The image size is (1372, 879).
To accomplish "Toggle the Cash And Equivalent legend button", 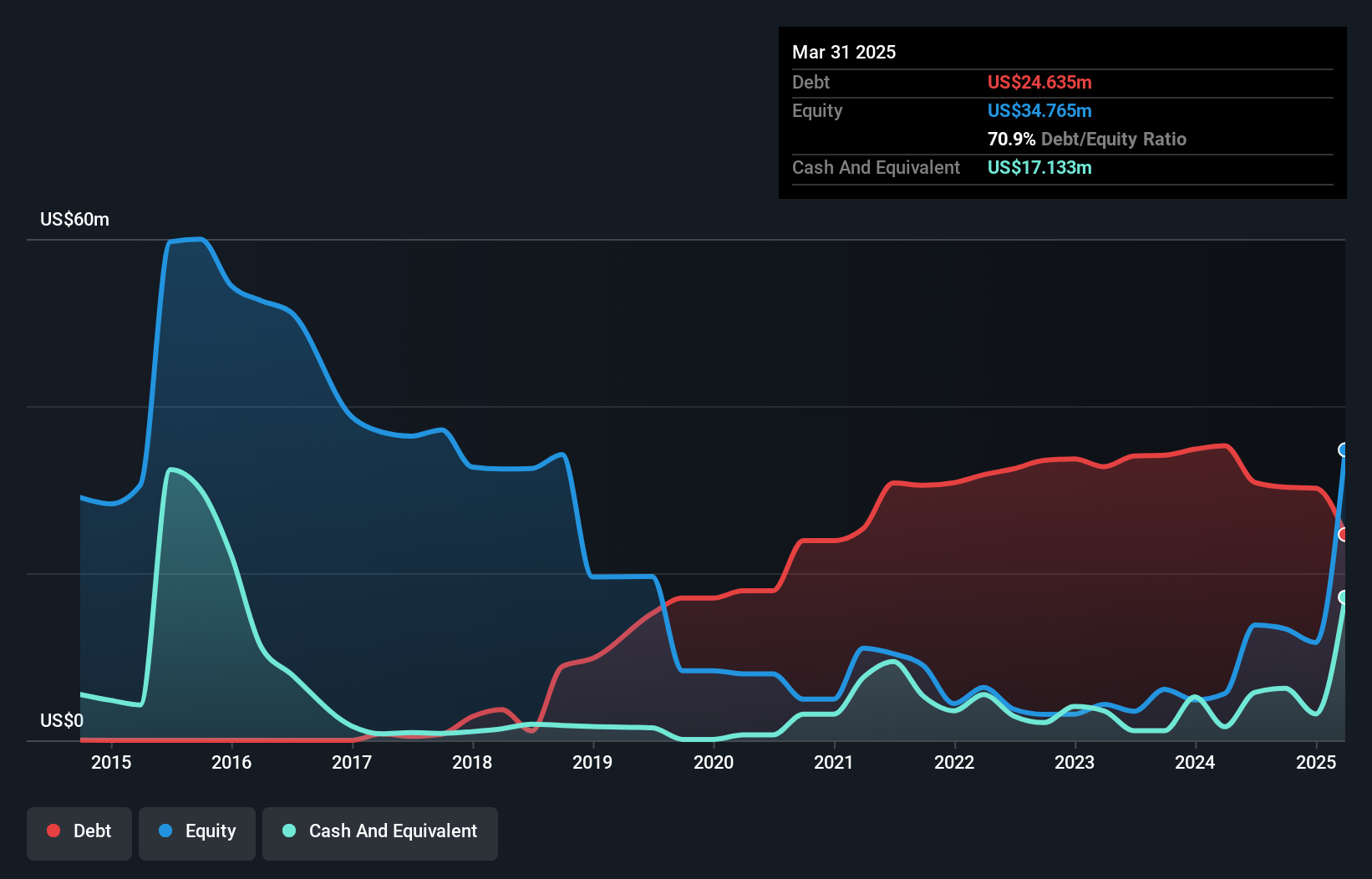I will click(x=380, y=833).
